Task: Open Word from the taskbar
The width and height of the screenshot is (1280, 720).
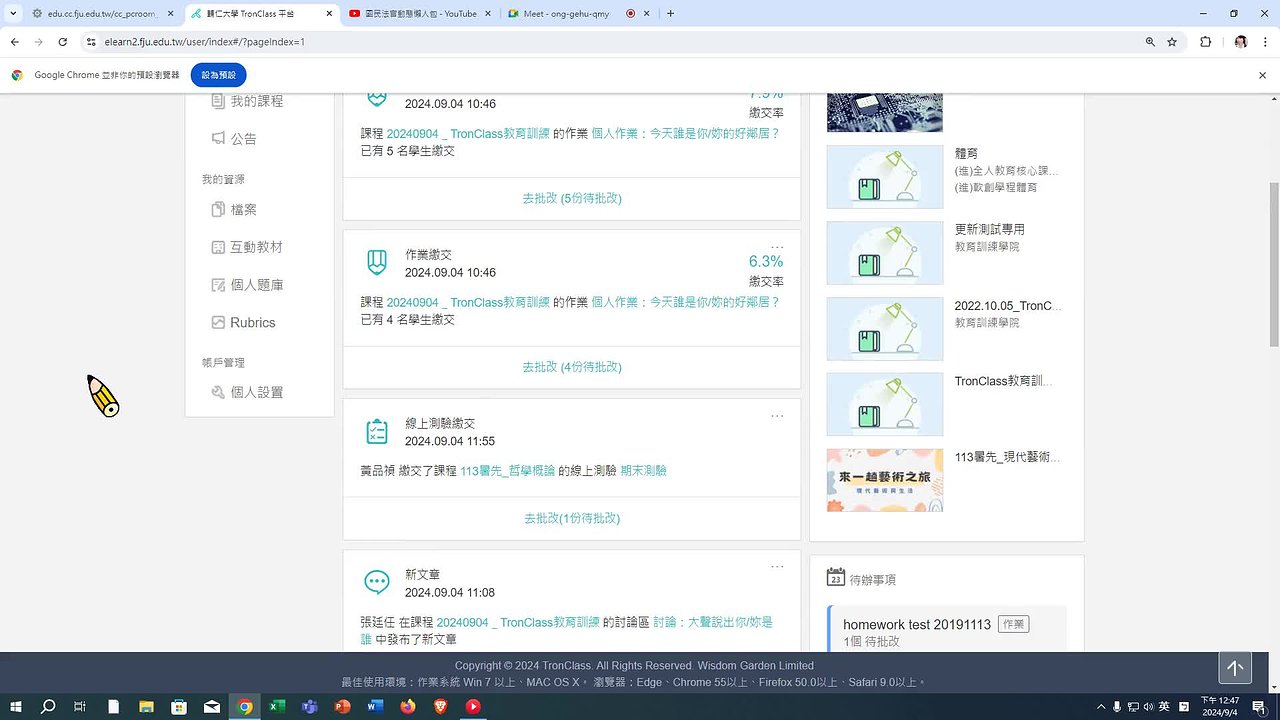Action: pyautogui.click(x=375, y=706)
